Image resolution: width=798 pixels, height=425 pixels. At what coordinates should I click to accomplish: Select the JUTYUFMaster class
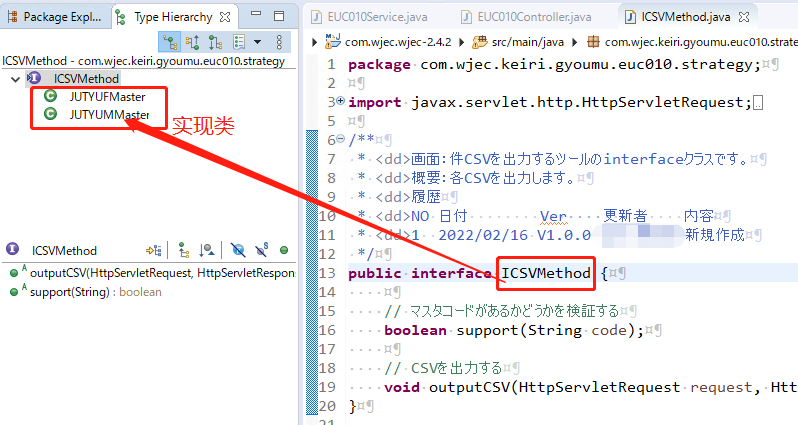tap(107, 97)
